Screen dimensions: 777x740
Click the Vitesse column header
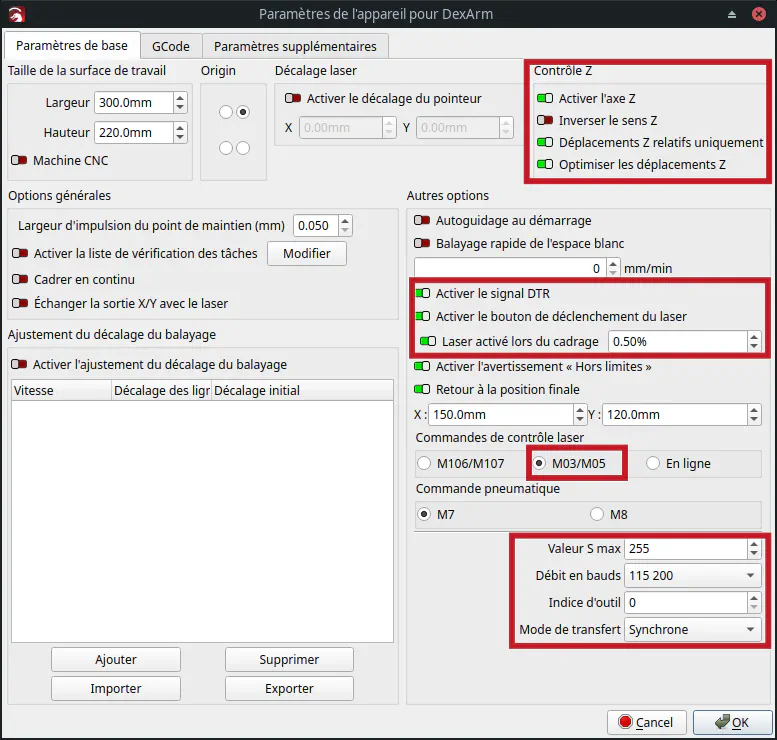click(x=62, y=391)
